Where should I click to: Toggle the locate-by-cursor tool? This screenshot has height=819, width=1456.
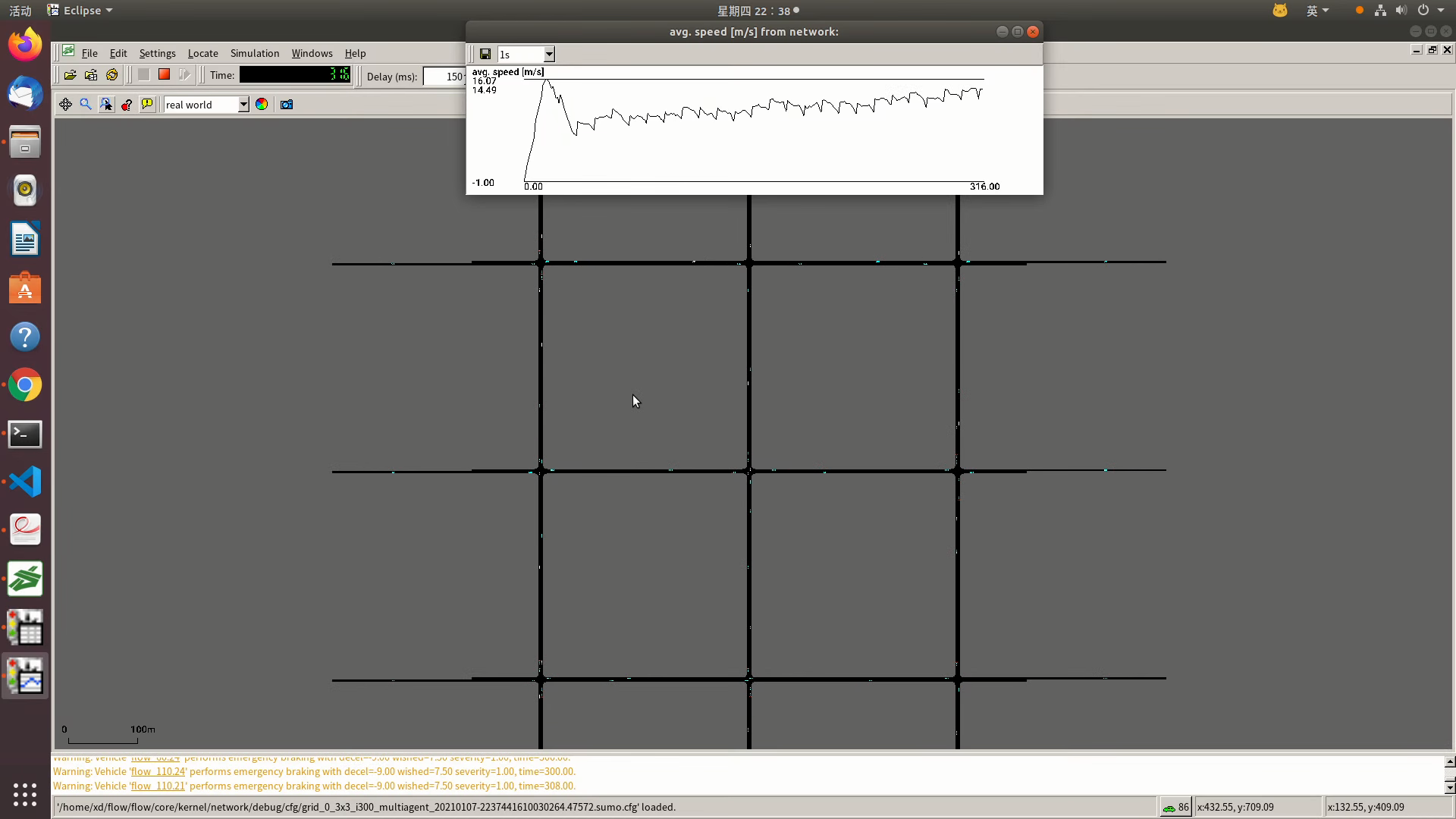click(x=106, y=105)
